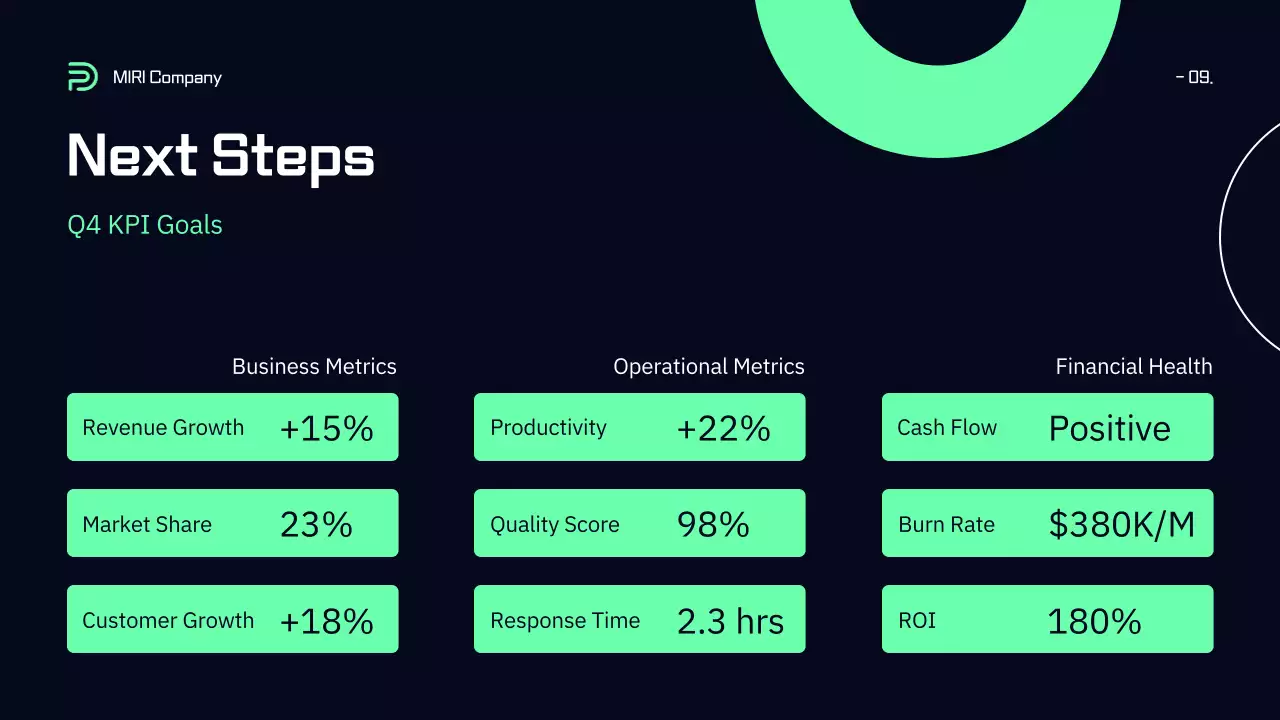Select the ROI 180% card

(1047, 619)
